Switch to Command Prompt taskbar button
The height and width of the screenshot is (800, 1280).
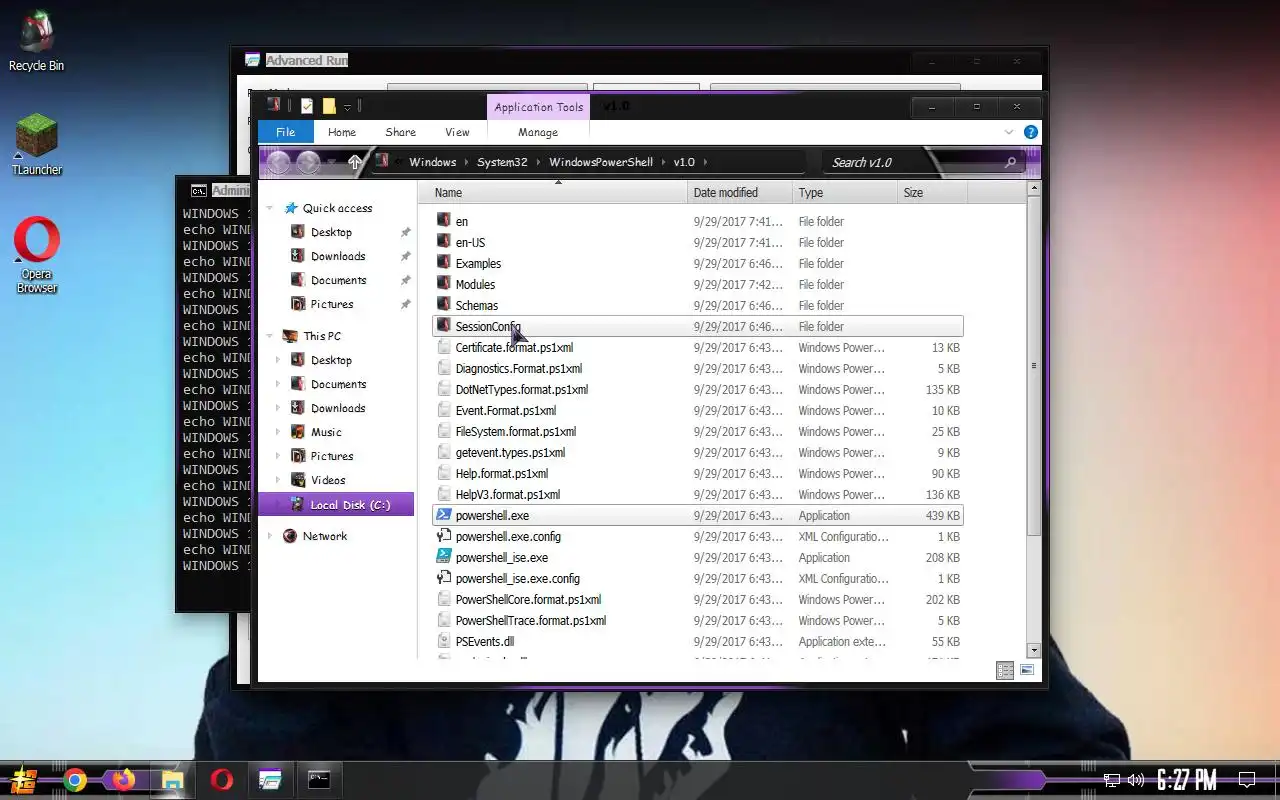319,780
